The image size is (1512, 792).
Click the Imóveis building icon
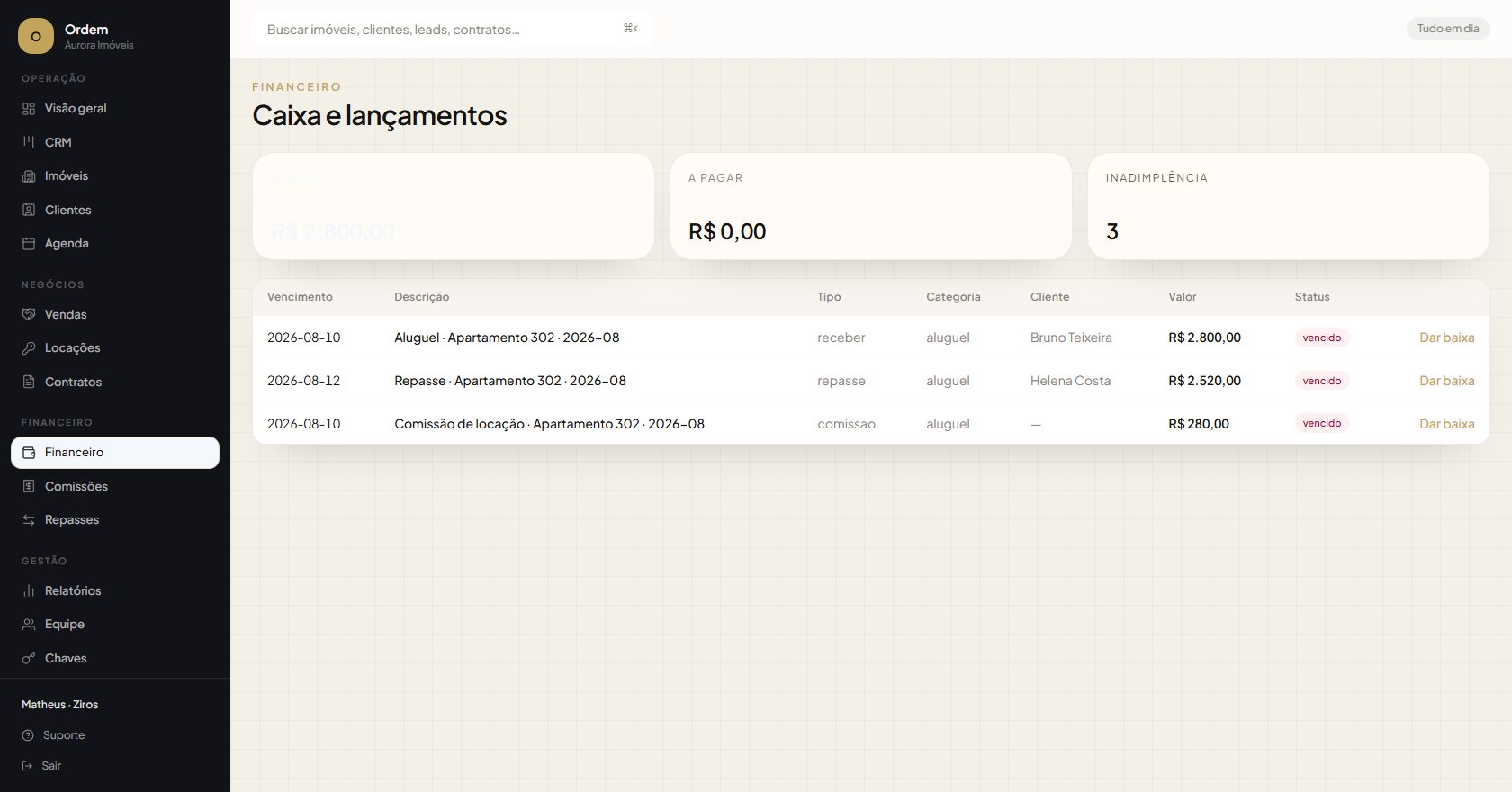click(29, 176)
